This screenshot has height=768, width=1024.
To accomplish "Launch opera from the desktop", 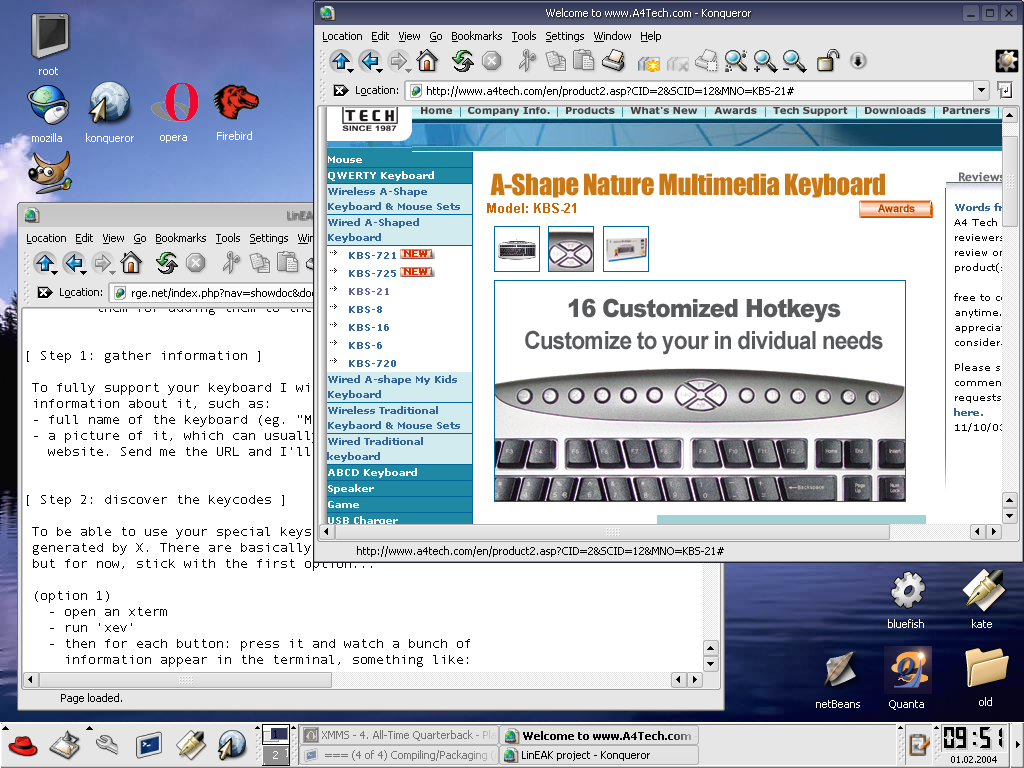I will pyautogui.click(x=174, y=113).
